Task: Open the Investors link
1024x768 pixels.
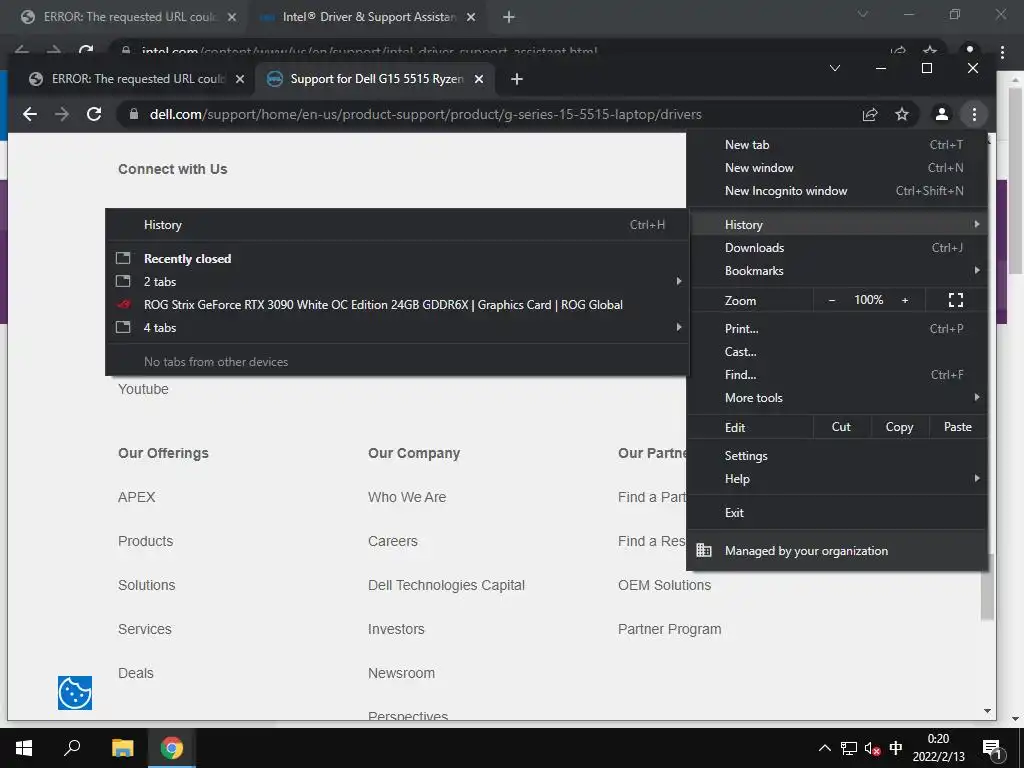Action: pos(396,630)
